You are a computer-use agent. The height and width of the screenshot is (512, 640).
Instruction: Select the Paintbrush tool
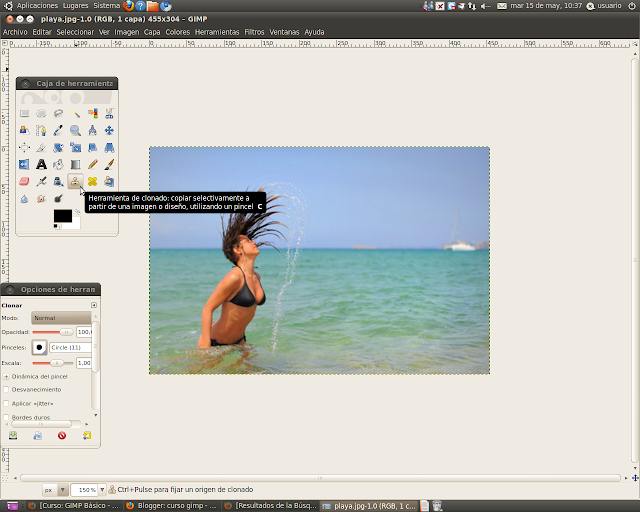coord(109,165)
